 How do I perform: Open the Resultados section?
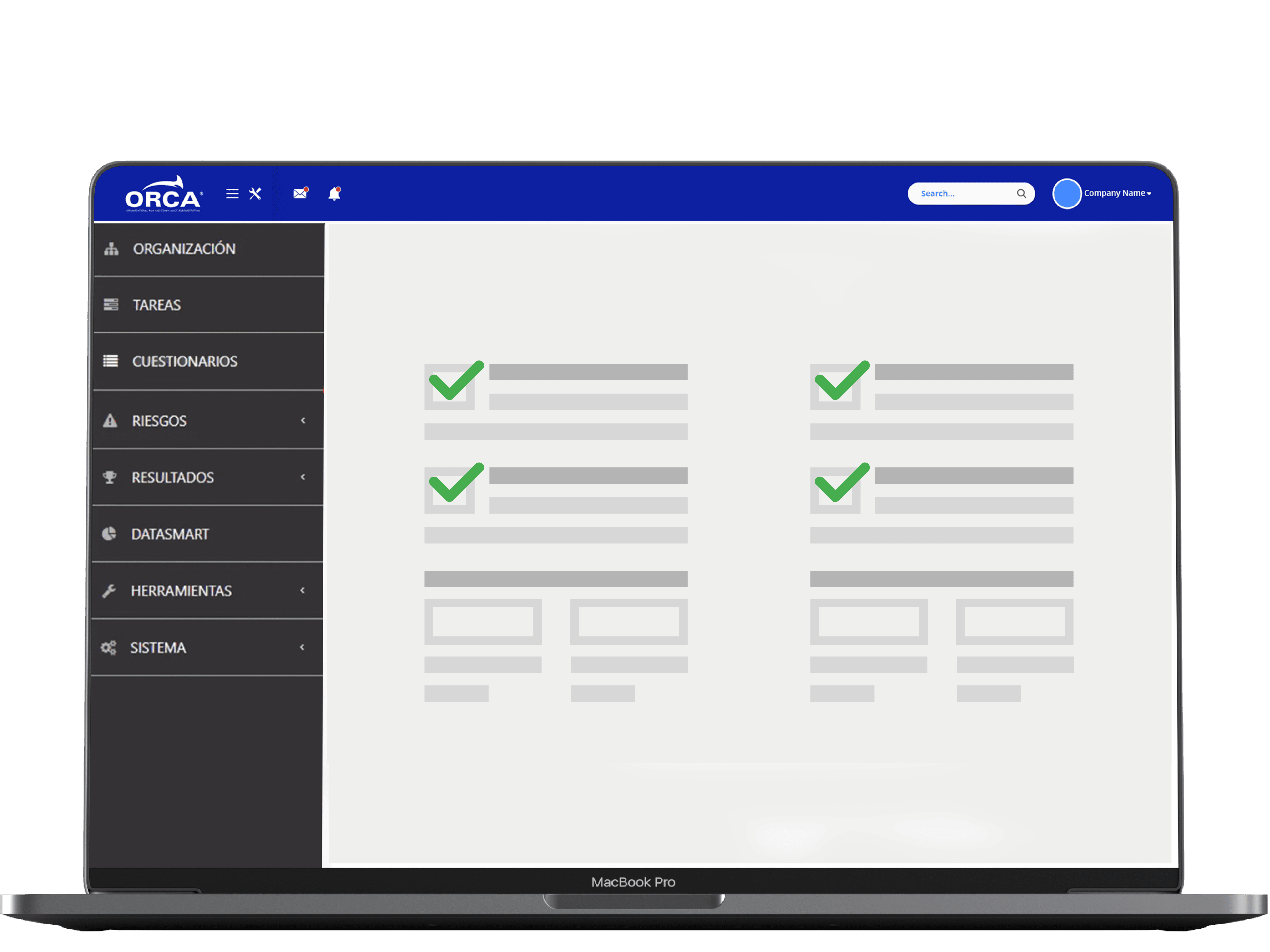(x=173, y=478)
